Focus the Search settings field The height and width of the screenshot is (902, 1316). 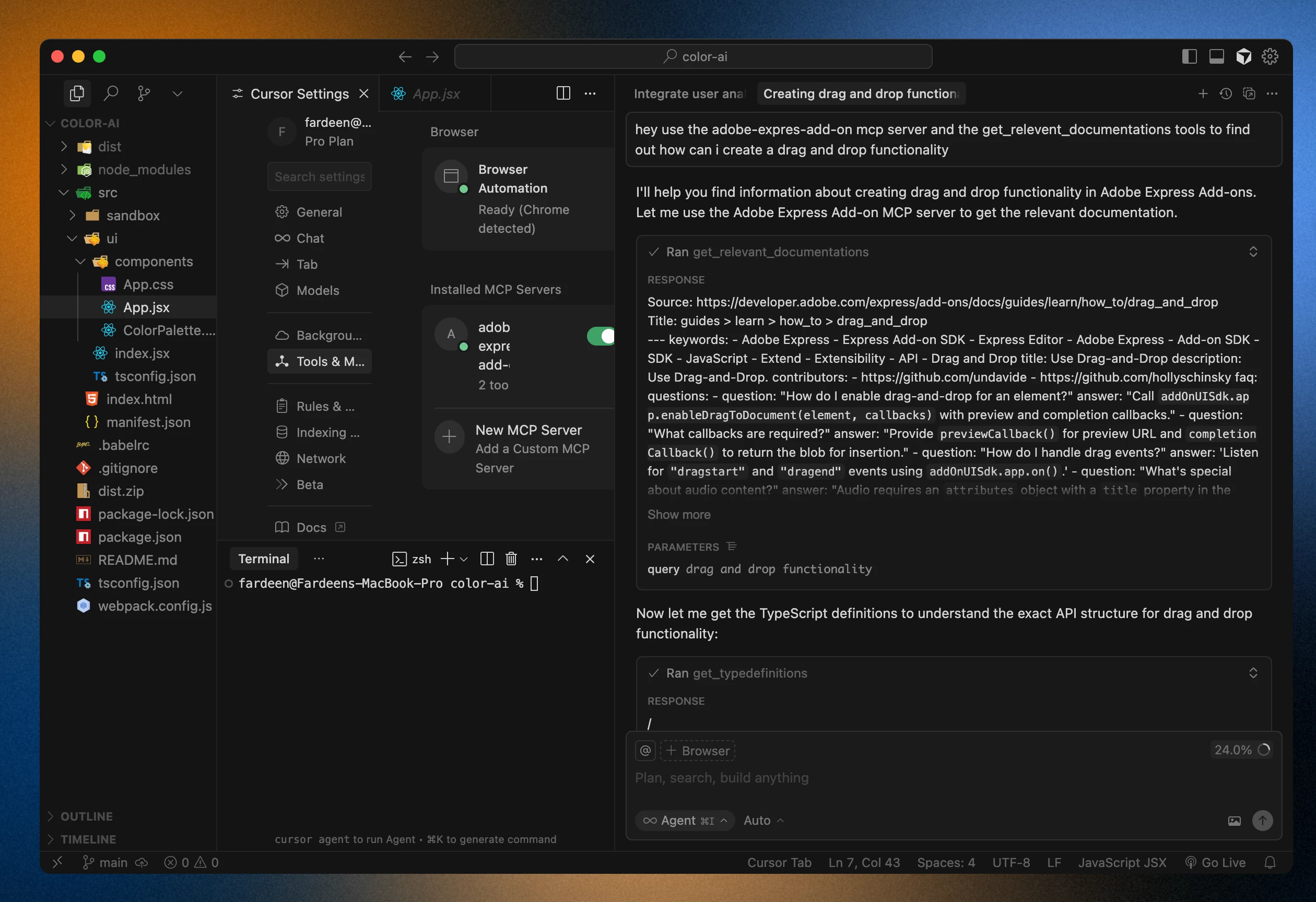coord(320,176)
